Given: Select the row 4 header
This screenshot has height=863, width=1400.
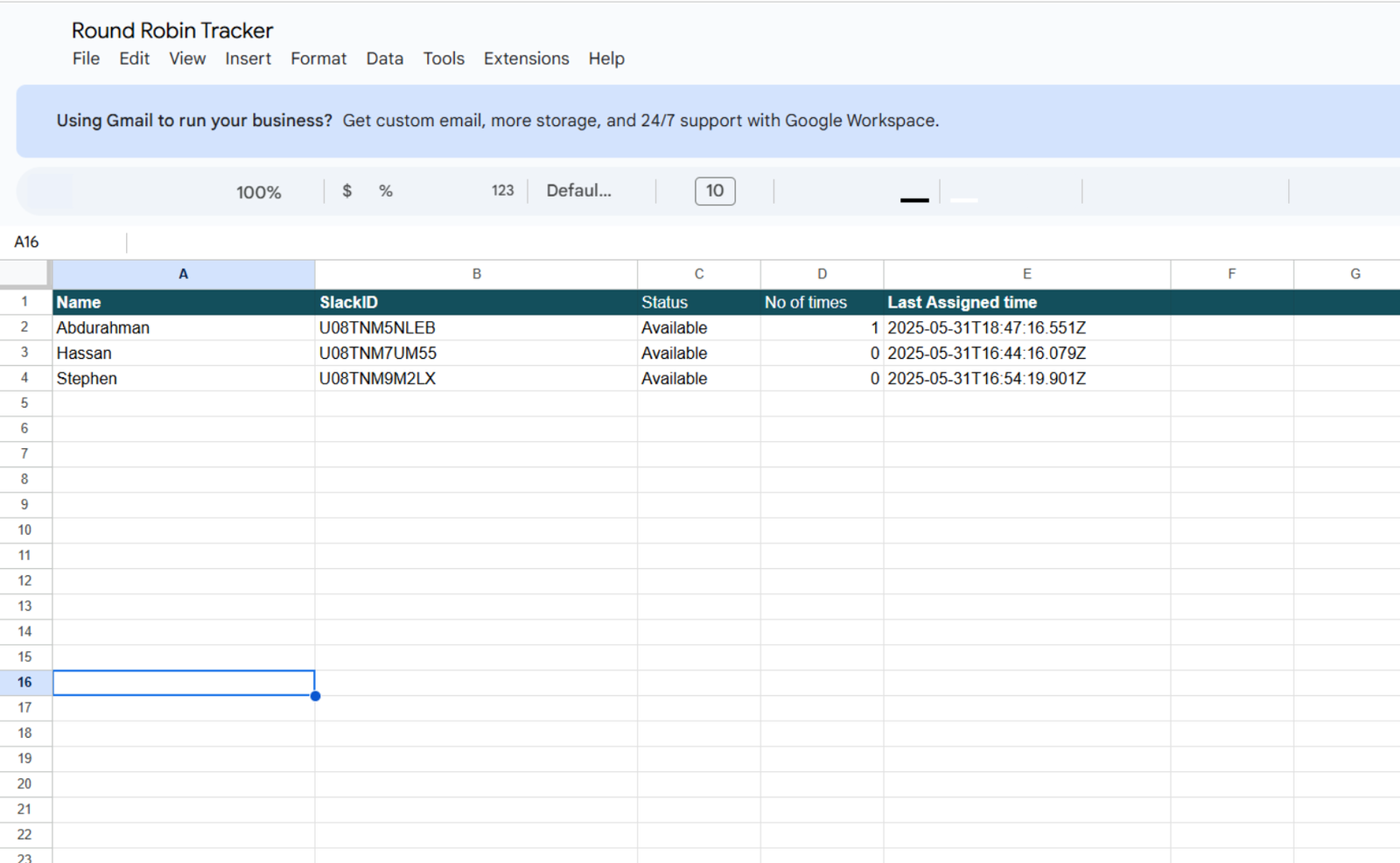Looking at the screenshot, I should [24, 378].
